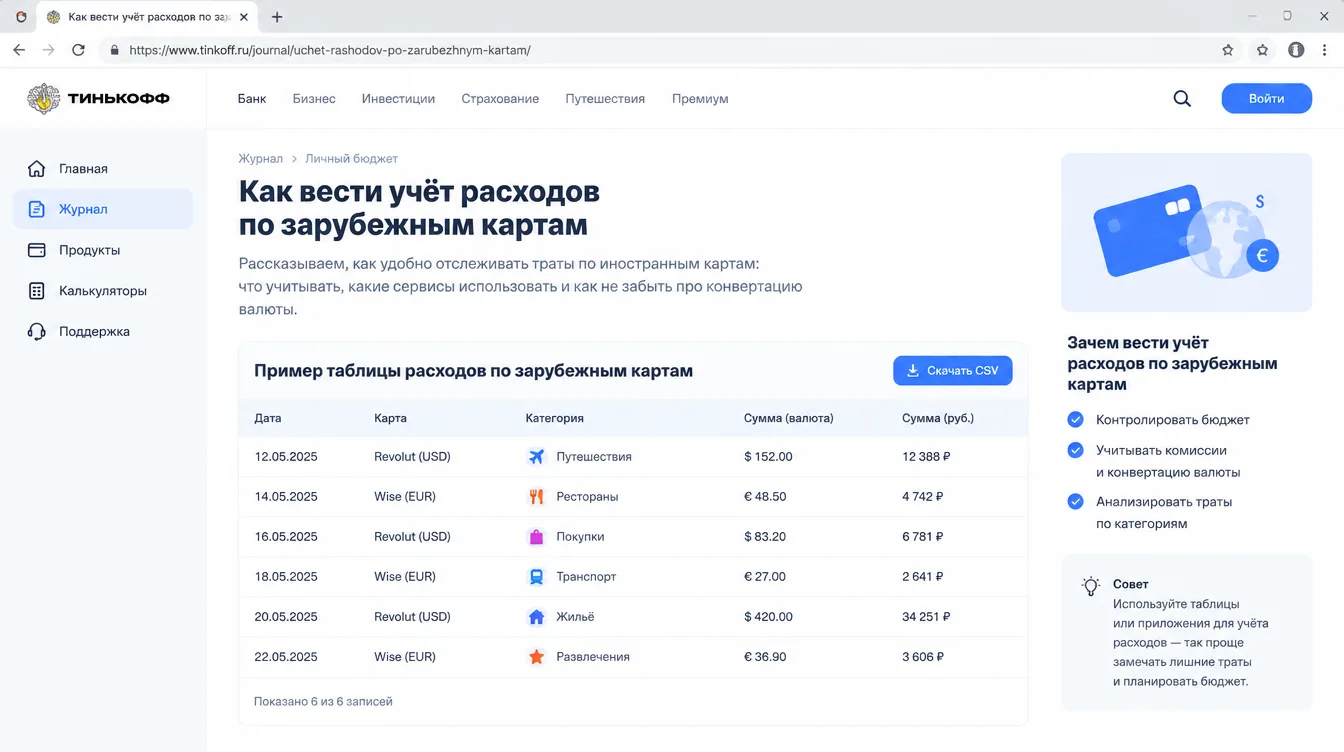Close the current browser tab
The image size is (1344, 752).
pyautogui.click(x=244, y=17)
